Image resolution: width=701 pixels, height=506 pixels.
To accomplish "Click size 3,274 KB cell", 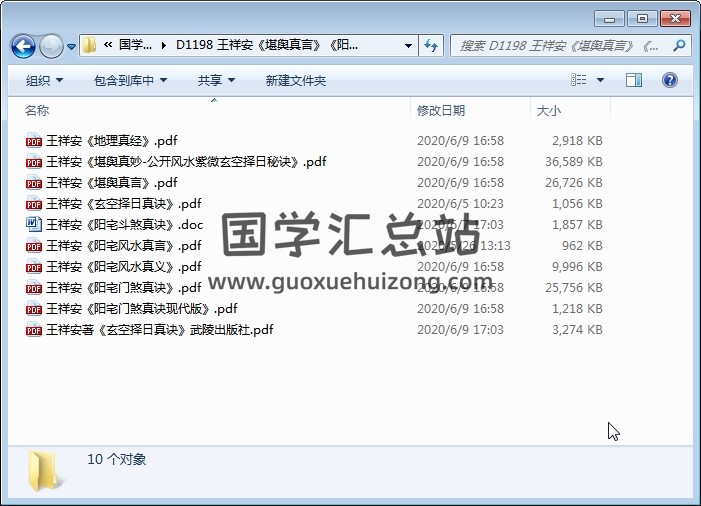I will click(577, 329).
